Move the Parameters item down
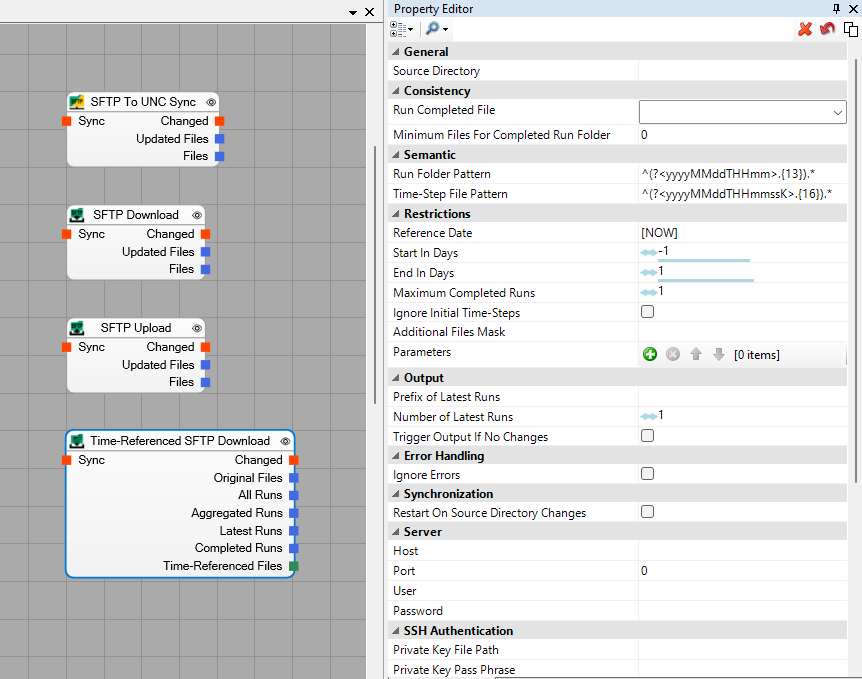The width and height of the screenshot is (862, 679). coord(719,355)
